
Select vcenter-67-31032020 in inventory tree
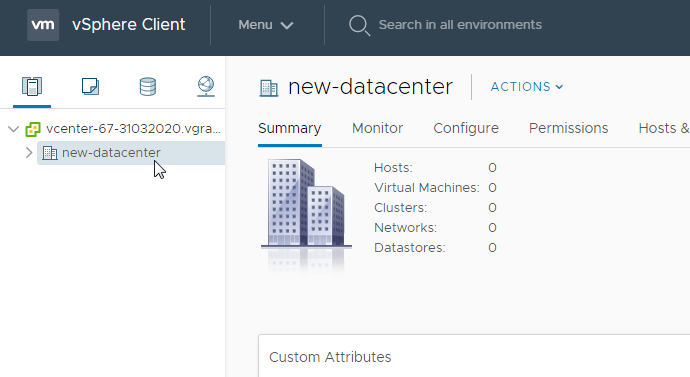tap(133, 129)
